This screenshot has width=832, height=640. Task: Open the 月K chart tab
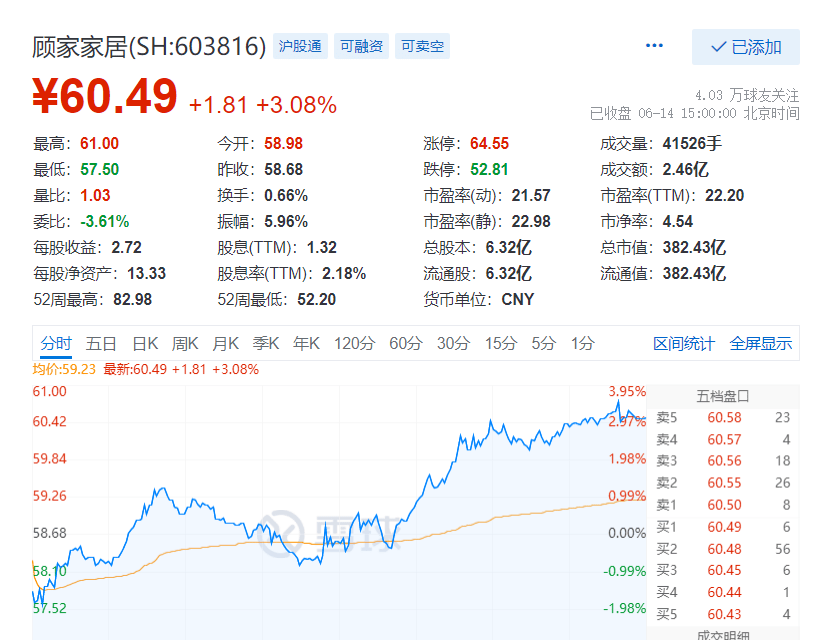coord(226,344)
